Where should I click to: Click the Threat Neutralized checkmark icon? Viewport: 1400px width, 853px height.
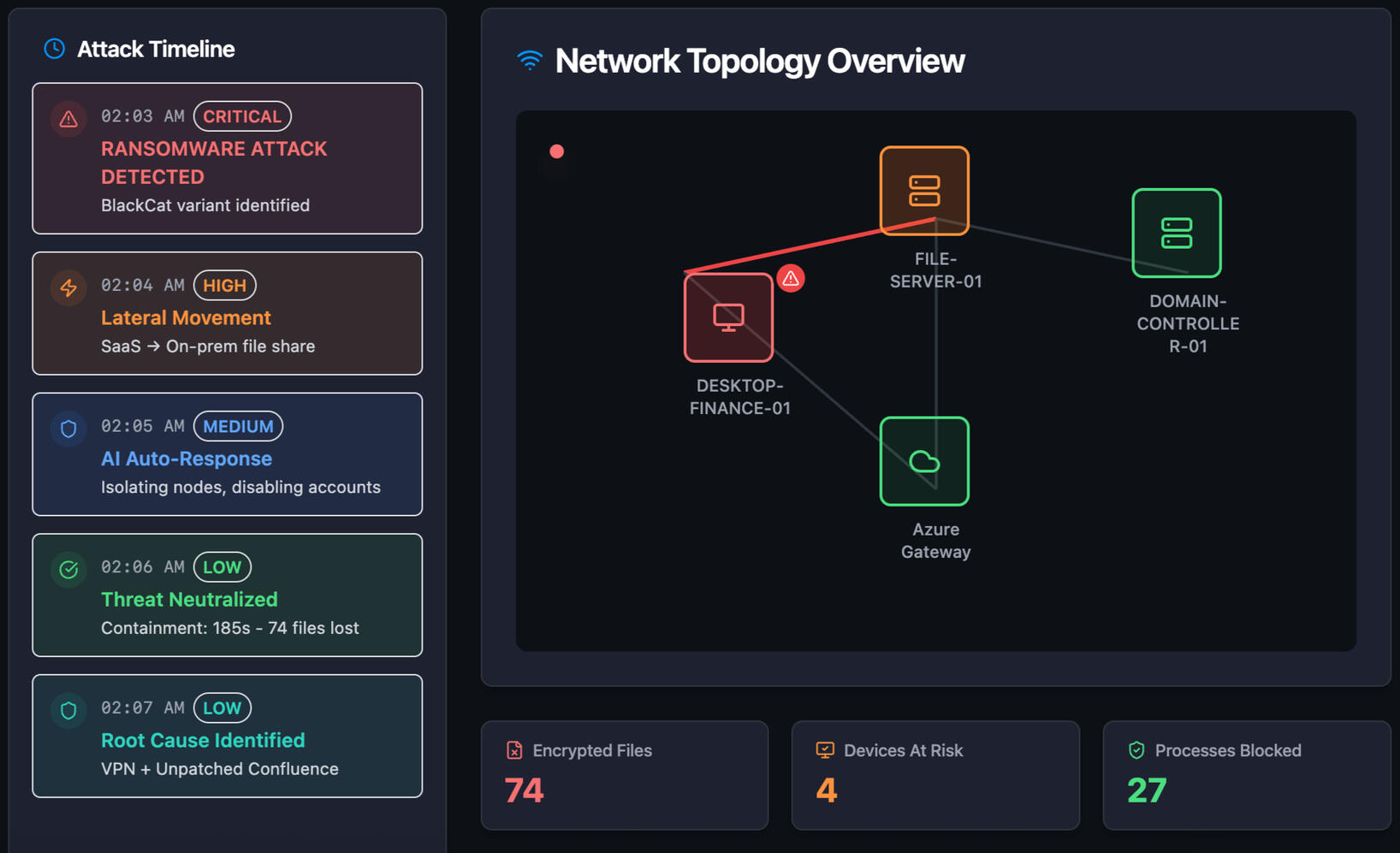pos(68,569)
